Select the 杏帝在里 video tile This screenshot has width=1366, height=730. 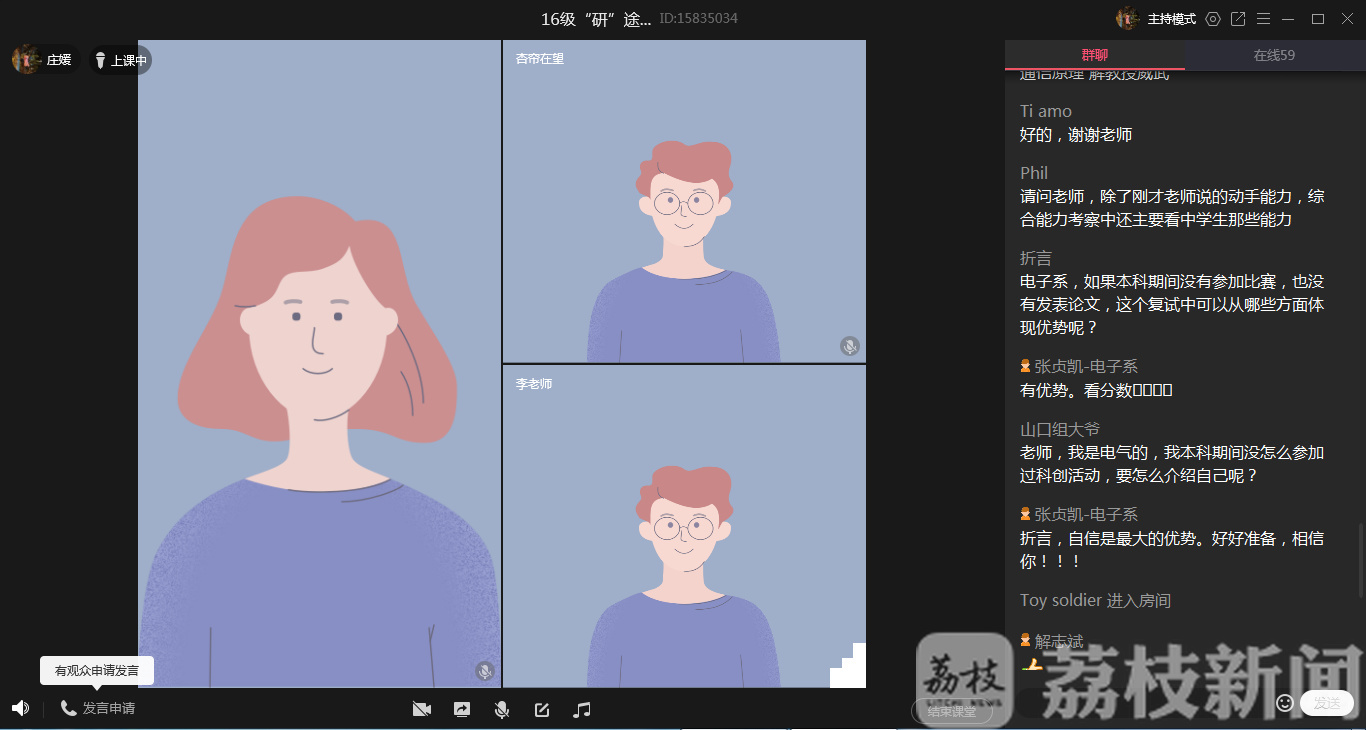click(684, 201)
